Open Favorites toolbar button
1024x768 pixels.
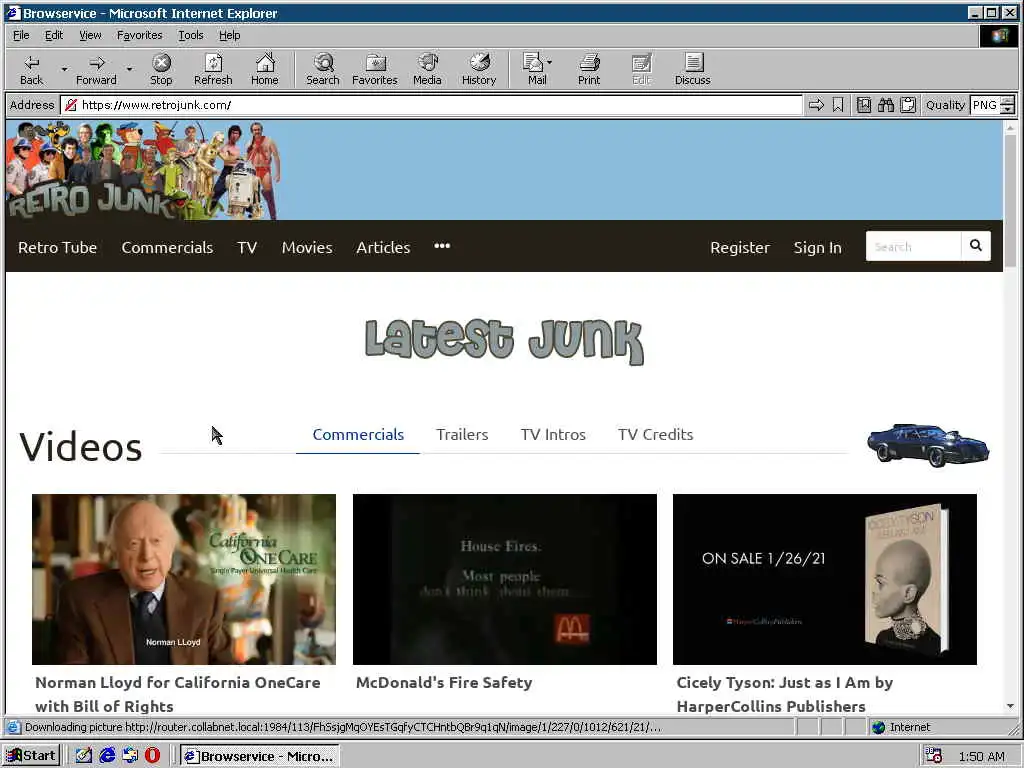click(375, 69)
